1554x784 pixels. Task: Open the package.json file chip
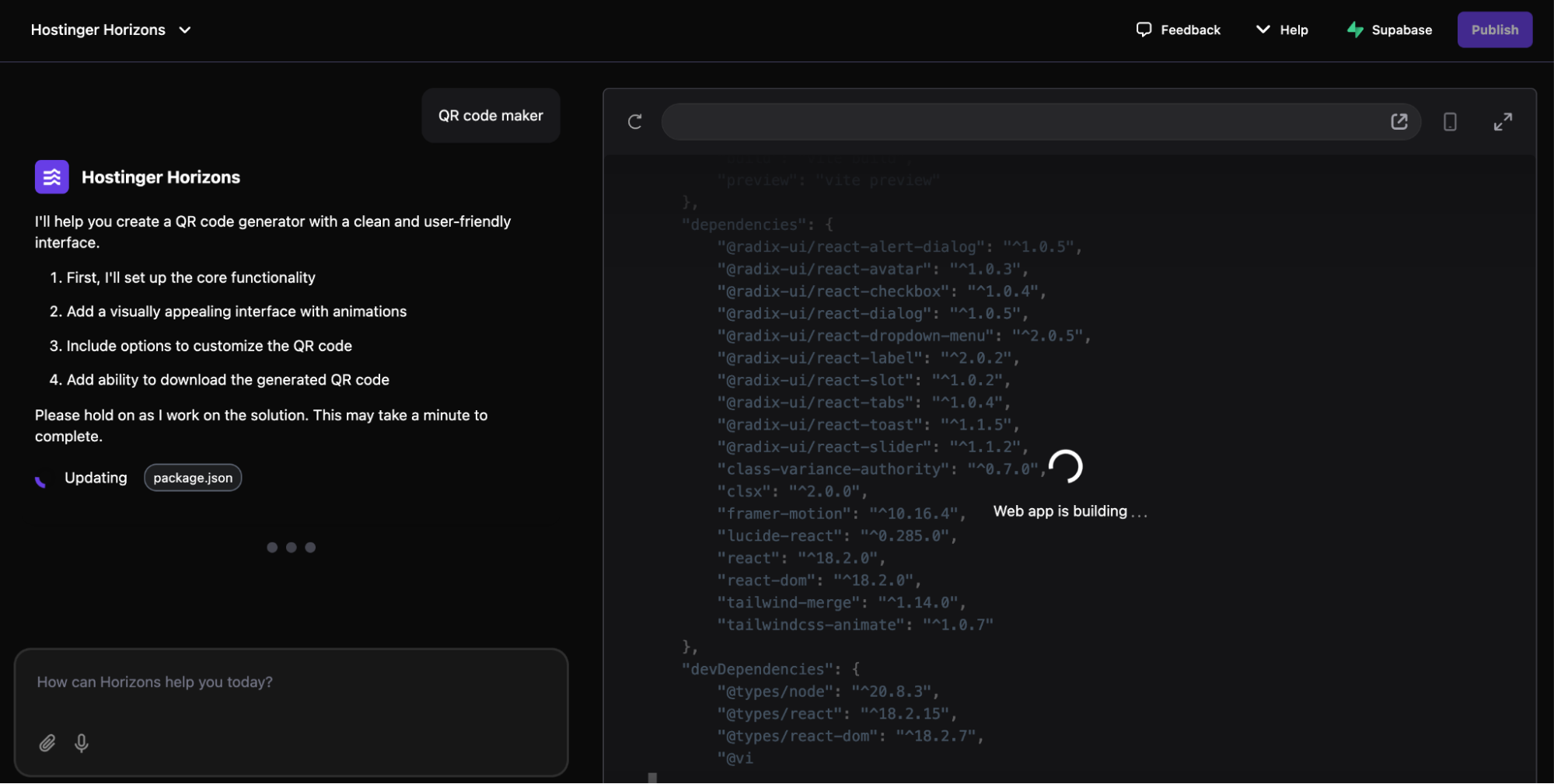click(192, 477)
